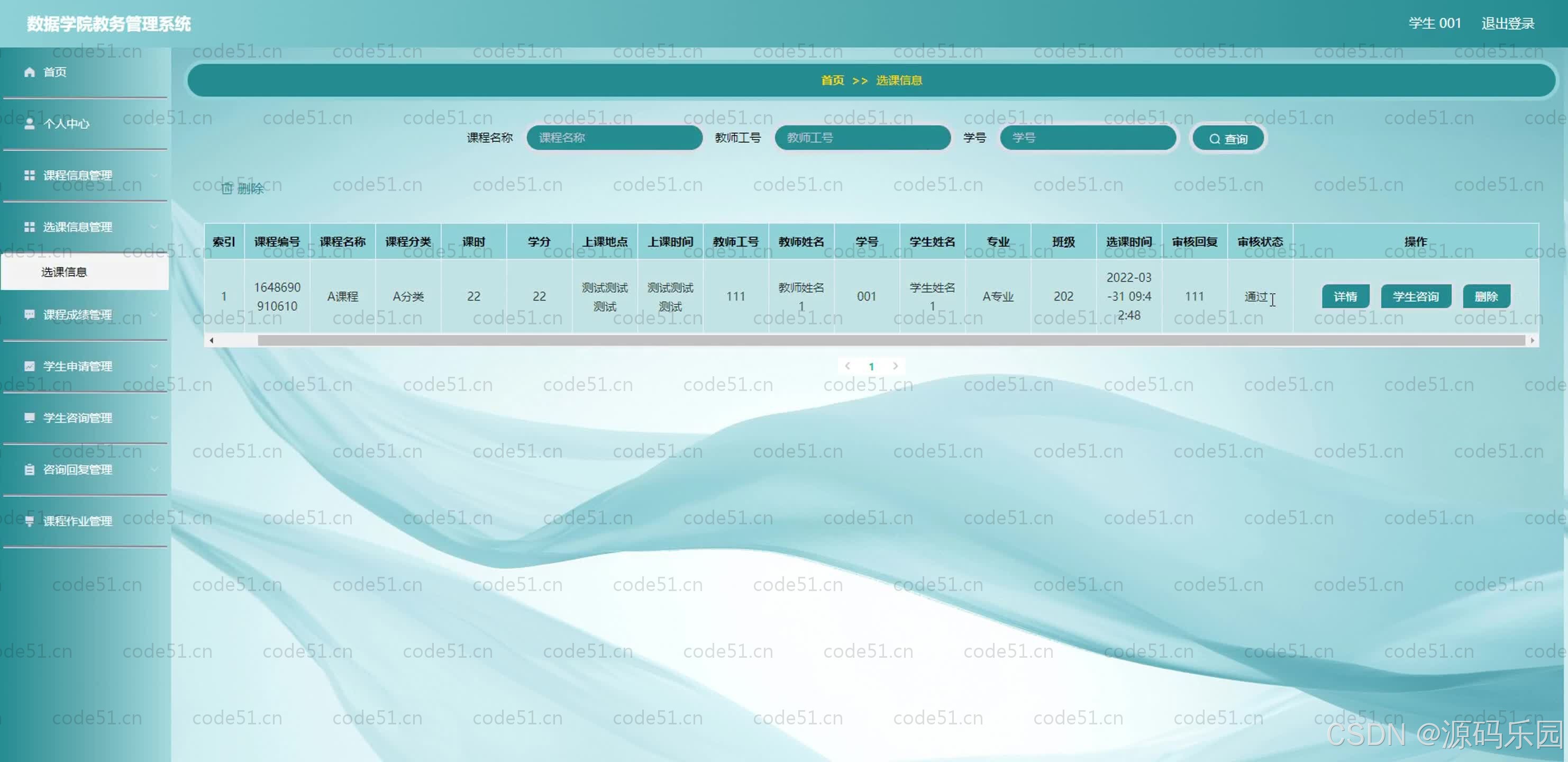1568x762 pixels.
Task: Click the 学生咨询管理 speech icon
Action: [x=29, y=418]
